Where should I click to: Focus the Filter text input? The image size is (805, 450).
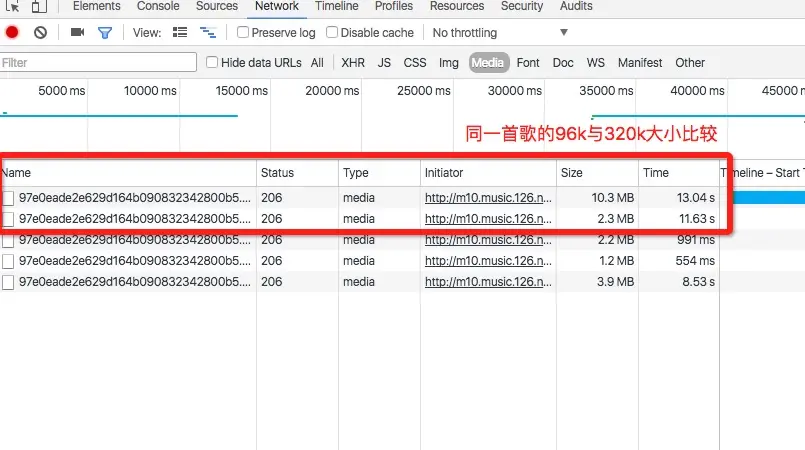click(98, 63)
